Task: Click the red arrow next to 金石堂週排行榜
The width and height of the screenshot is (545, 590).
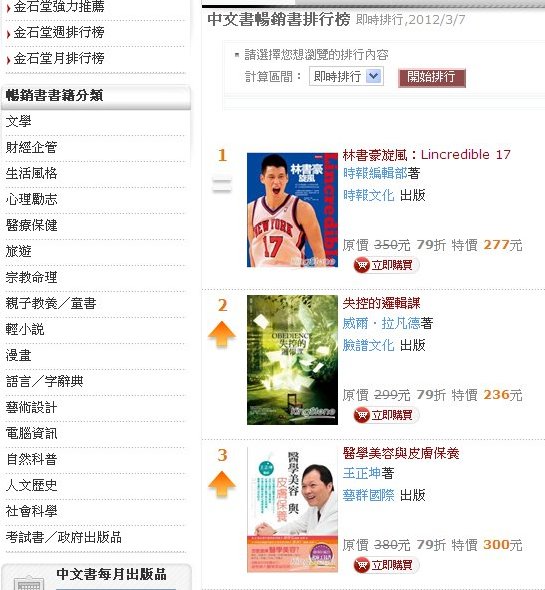Action: 8,34
